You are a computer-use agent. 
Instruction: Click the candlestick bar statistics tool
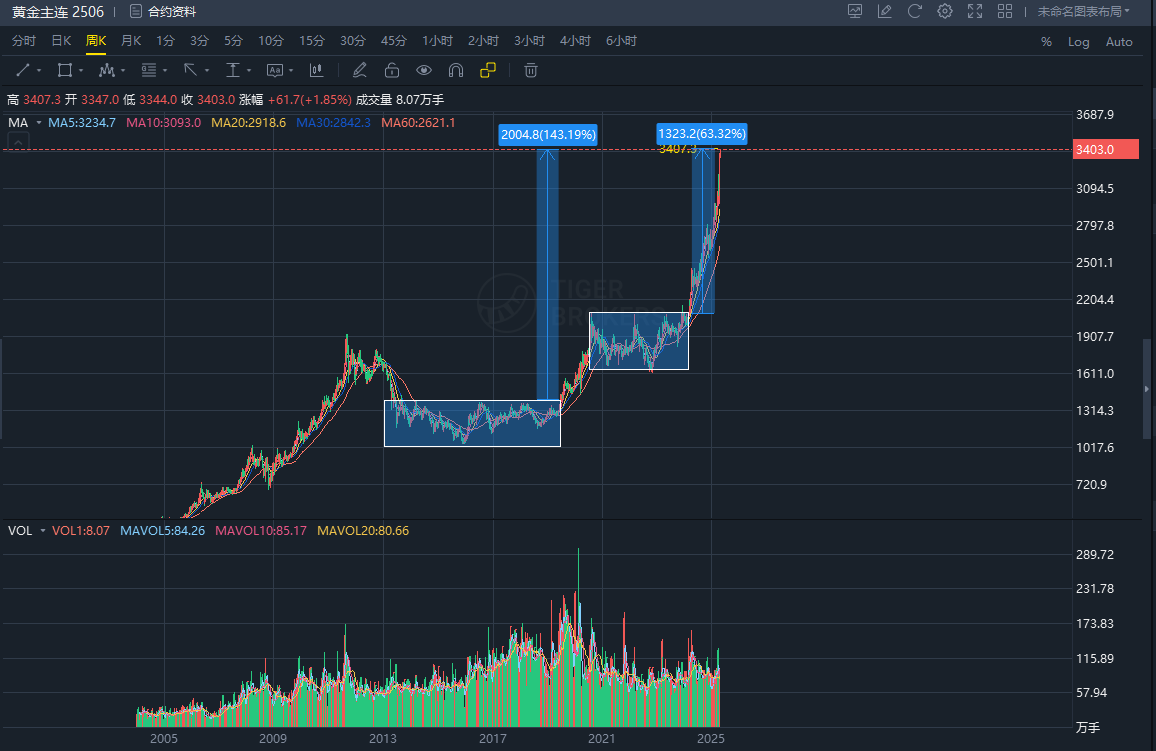coord(316,70)
